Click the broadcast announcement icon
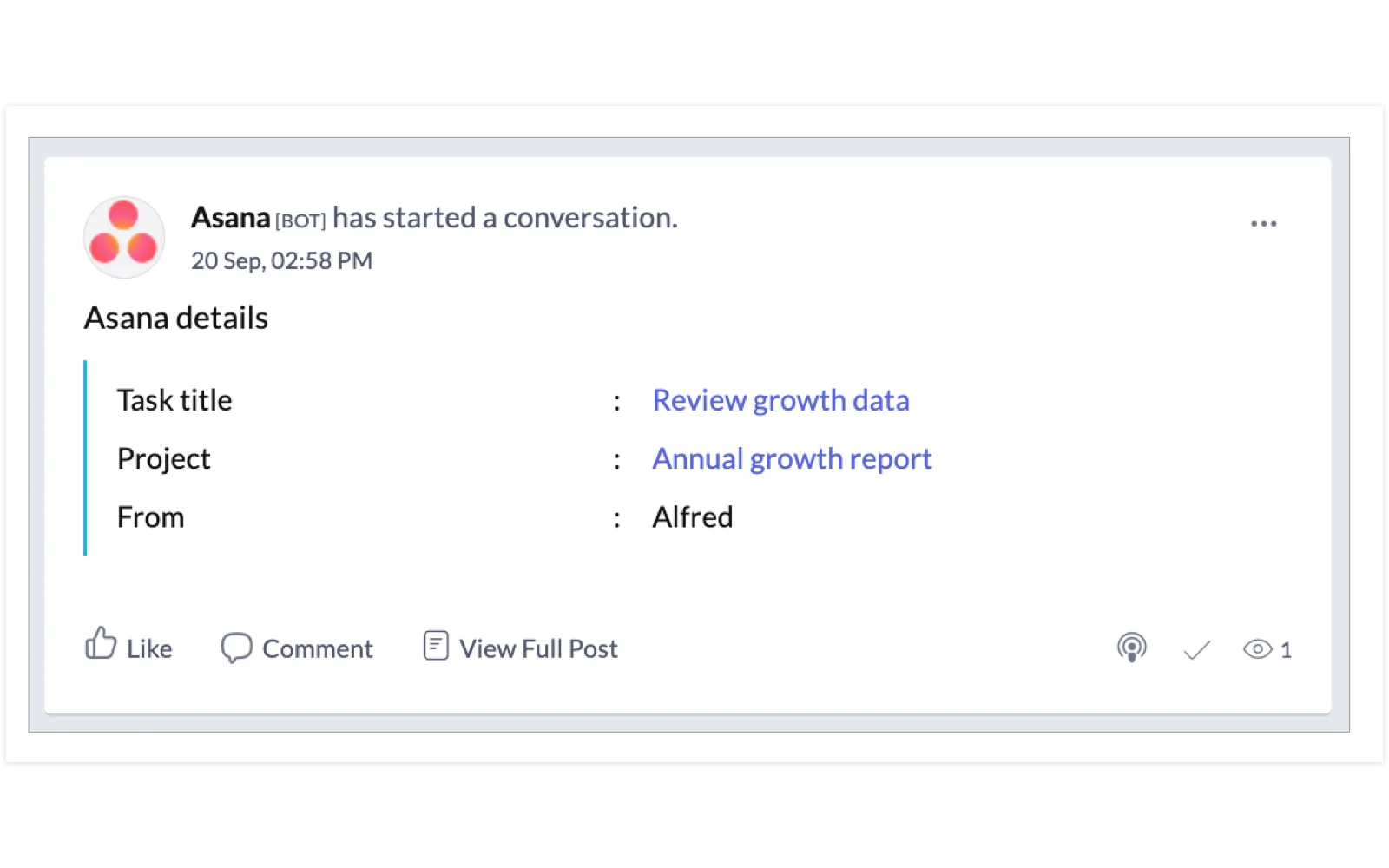 1131,648
